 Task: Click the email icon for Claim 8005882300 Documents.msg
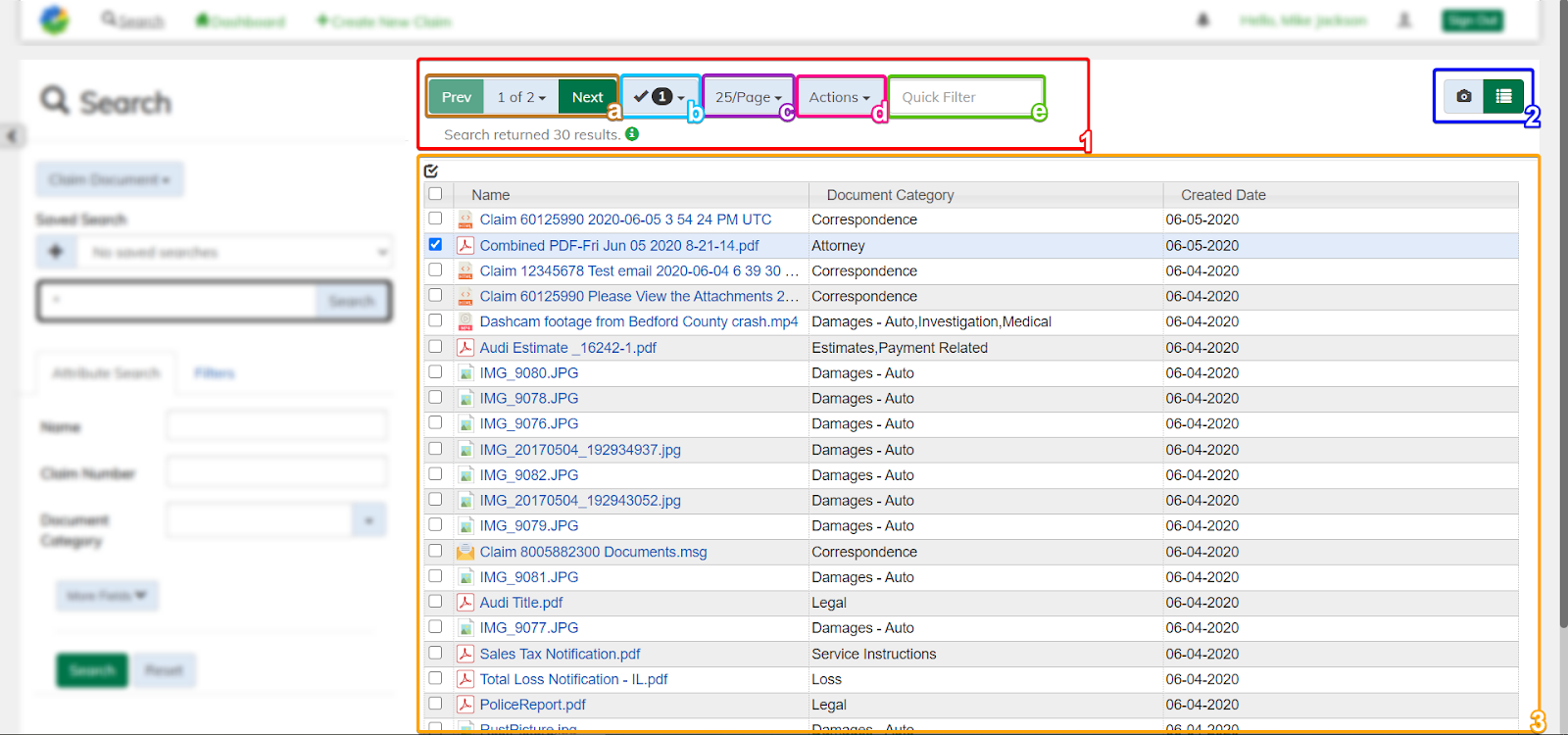tap(465, 552)
